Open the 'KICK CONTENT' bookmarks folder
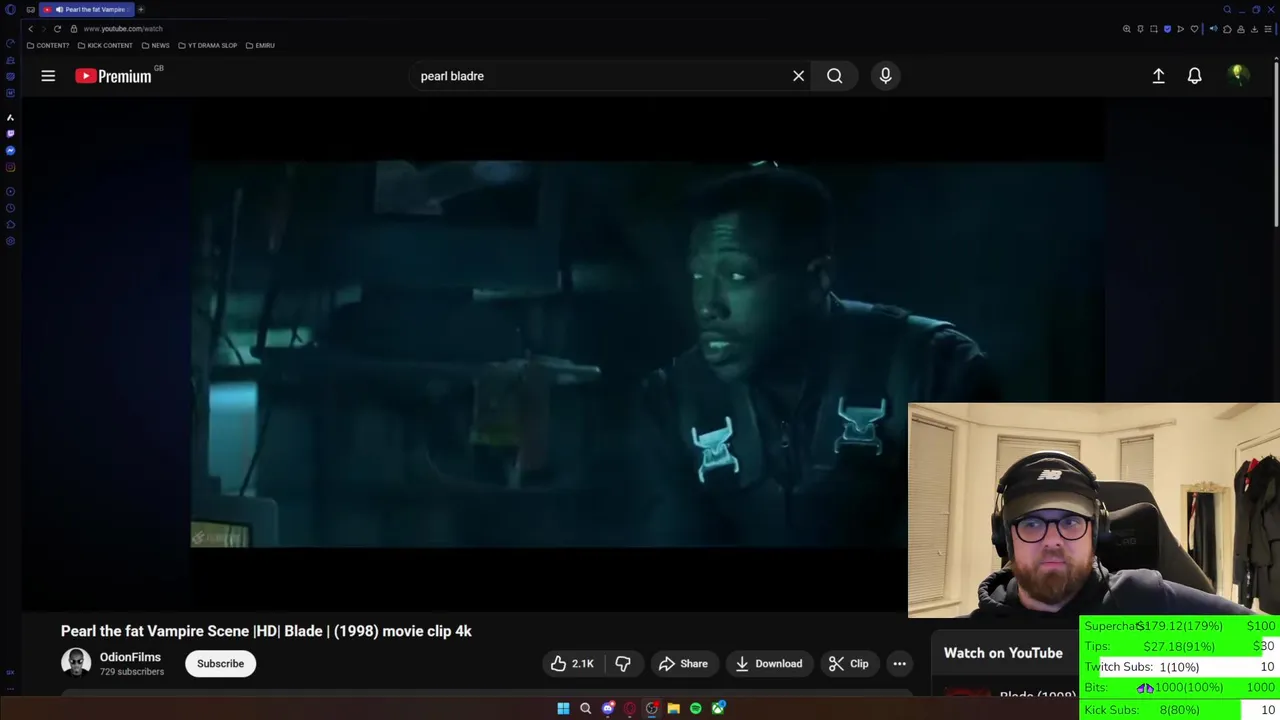Image resolution: width=1280 pixels, height=720 pixels. pos(104,45)
